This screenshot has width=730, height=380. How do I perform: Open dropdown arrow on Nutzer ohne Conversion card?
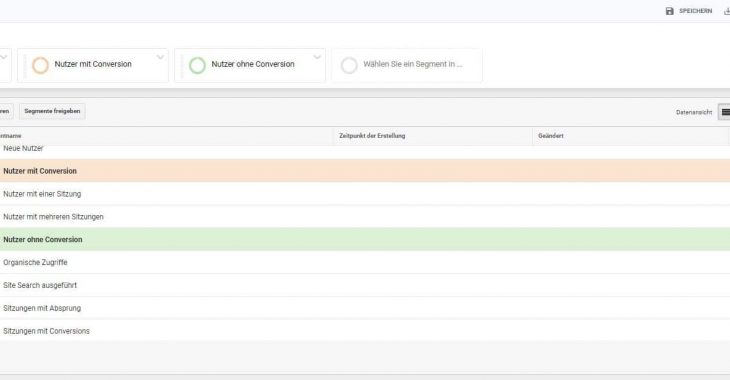(317, 57)
